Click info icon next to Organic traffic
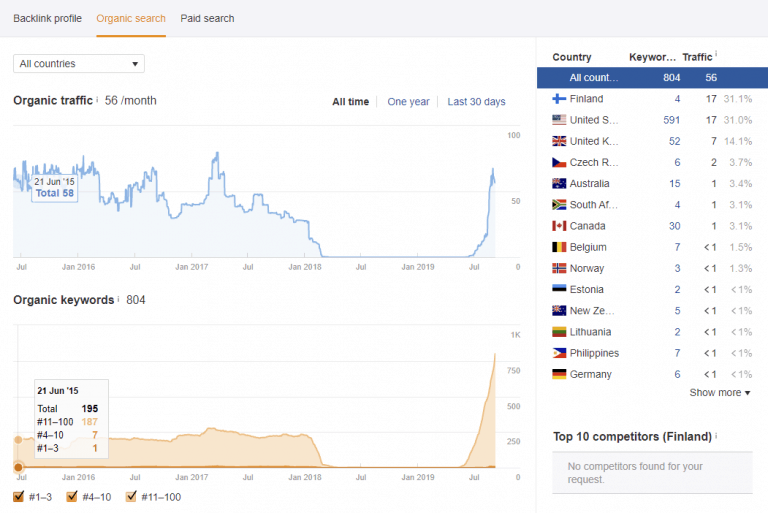 point(97,100)
